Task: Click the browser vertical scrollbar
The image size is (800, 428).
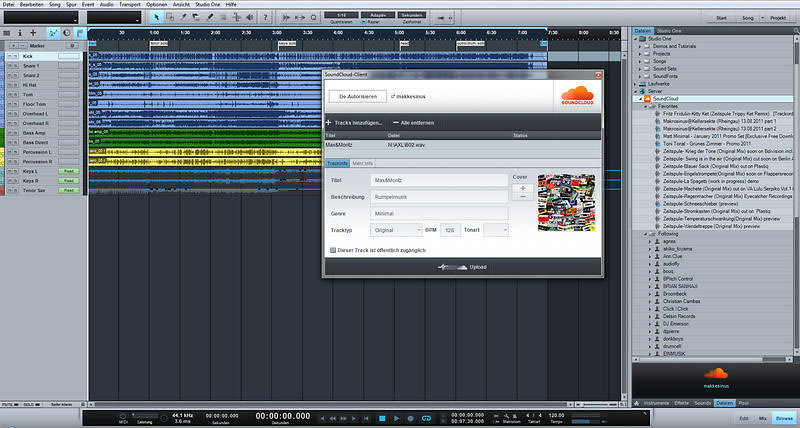Action: tap(796, 194)
